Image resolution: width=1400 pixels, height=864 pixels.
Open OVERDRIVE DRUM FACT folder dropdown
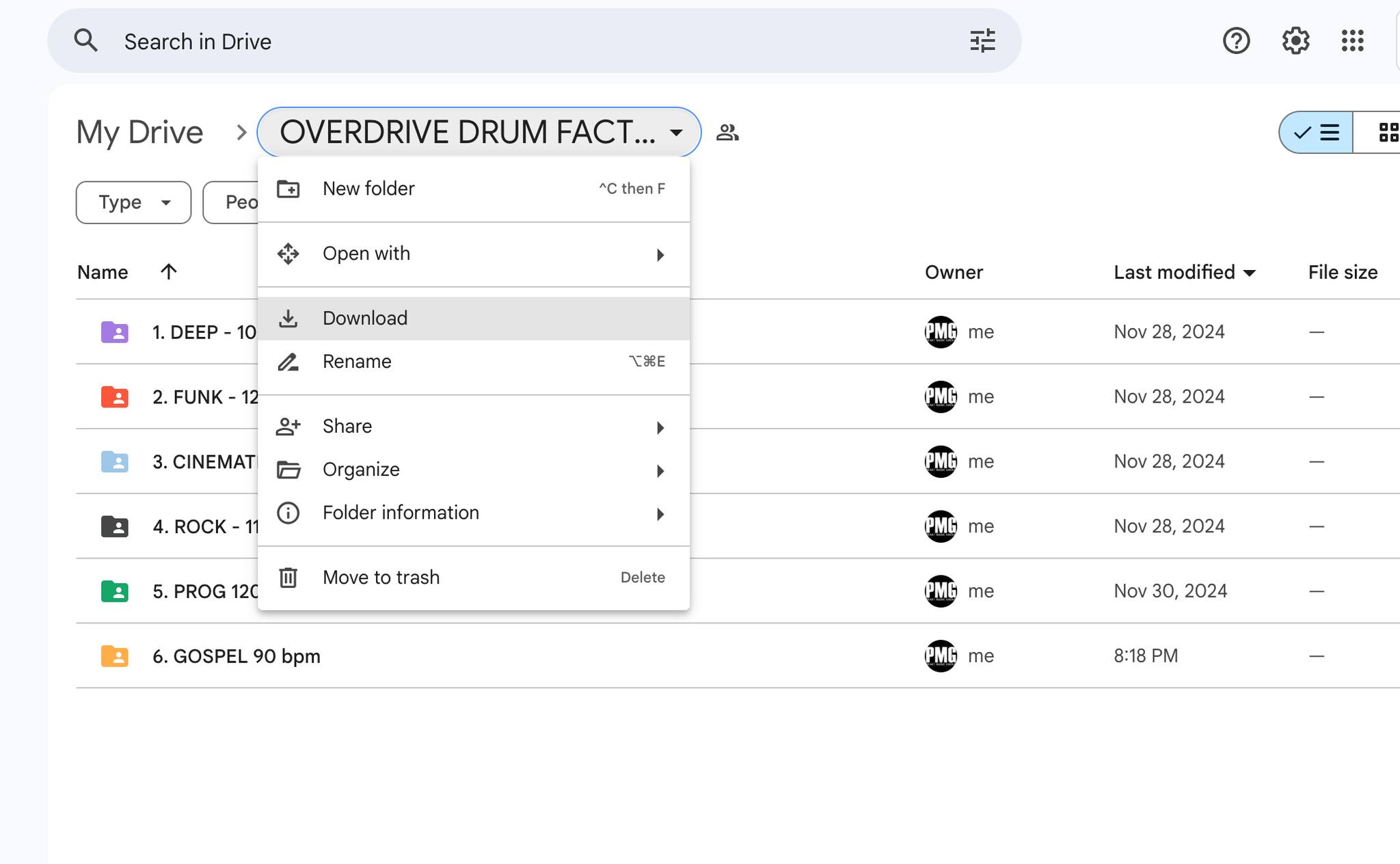point(479,132)
